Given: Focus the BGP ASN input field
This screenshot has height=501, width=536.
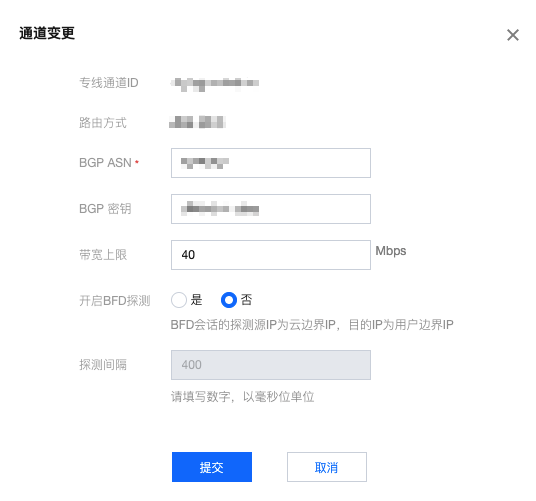Looking at the screenshot, I should [x=271, y=163].
